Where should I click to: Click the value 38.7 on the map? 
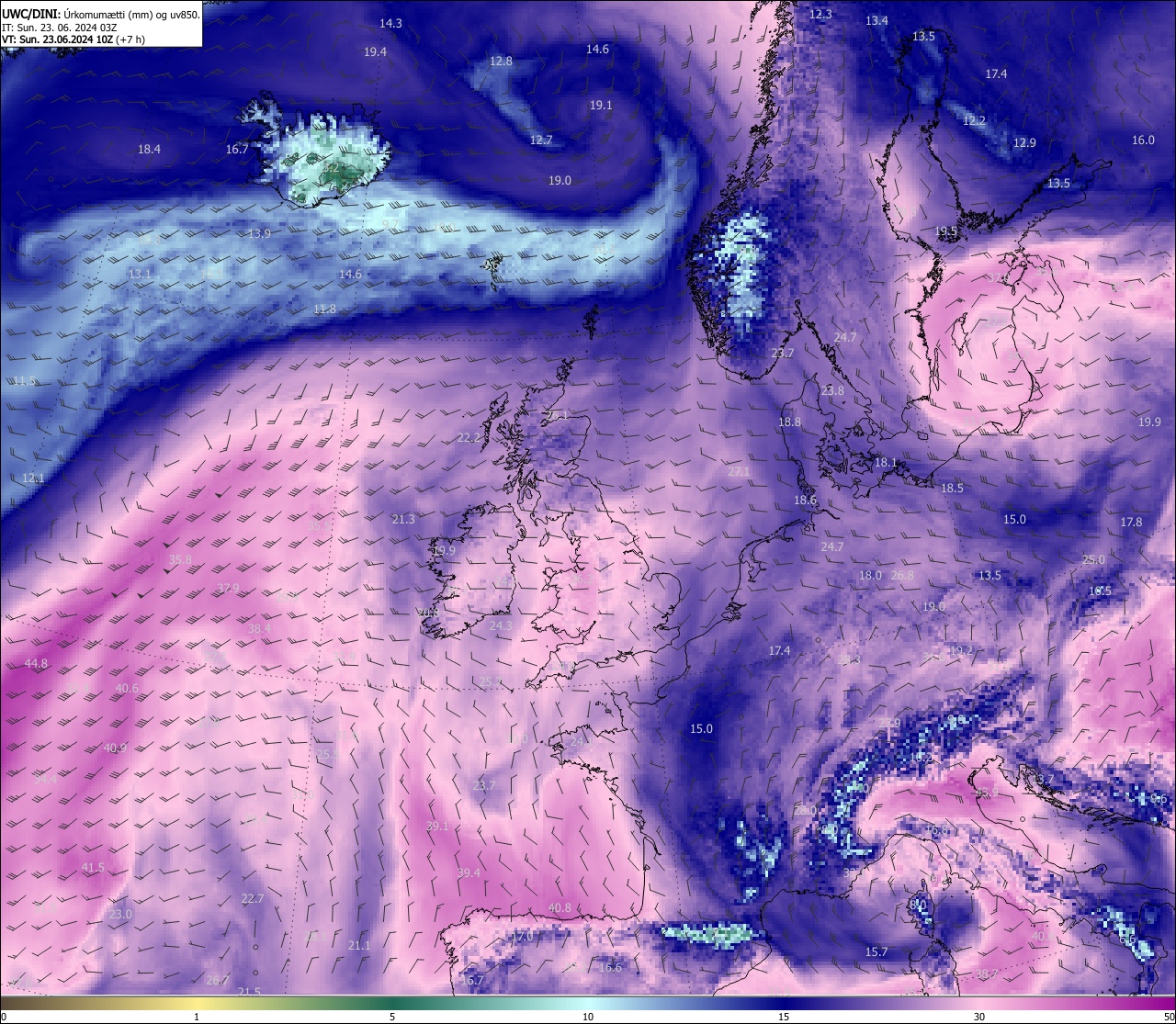(x=987, y=974)
